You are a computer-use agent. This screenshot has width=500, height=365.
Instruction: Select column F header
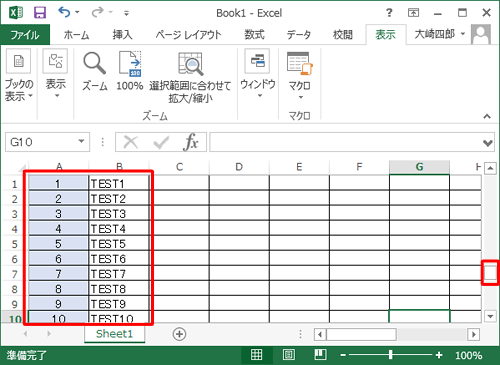click(x=359, y=167)
